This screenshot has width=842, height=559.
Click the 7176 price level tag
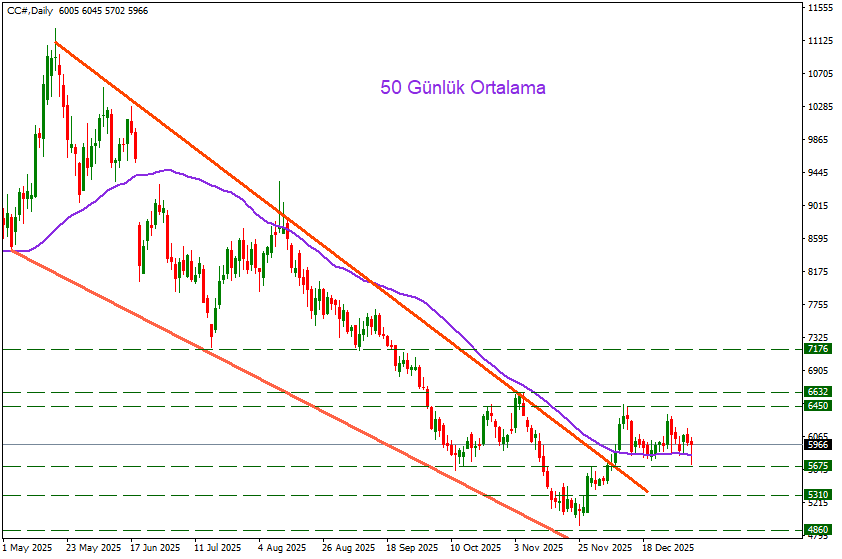[x=819, y=349]
